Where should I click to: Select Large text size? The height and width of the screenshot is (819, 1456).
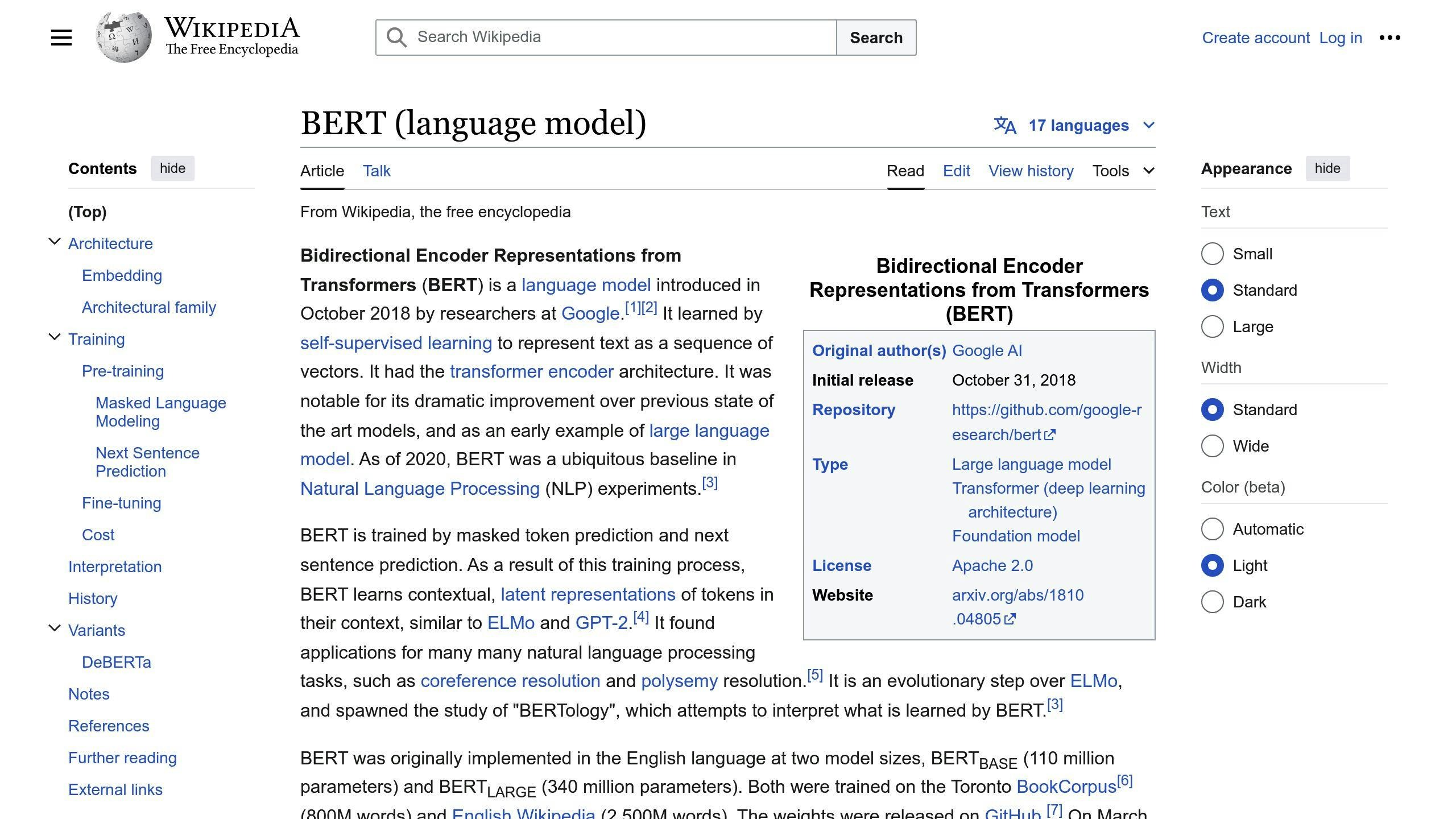[x=1213, y=326]
